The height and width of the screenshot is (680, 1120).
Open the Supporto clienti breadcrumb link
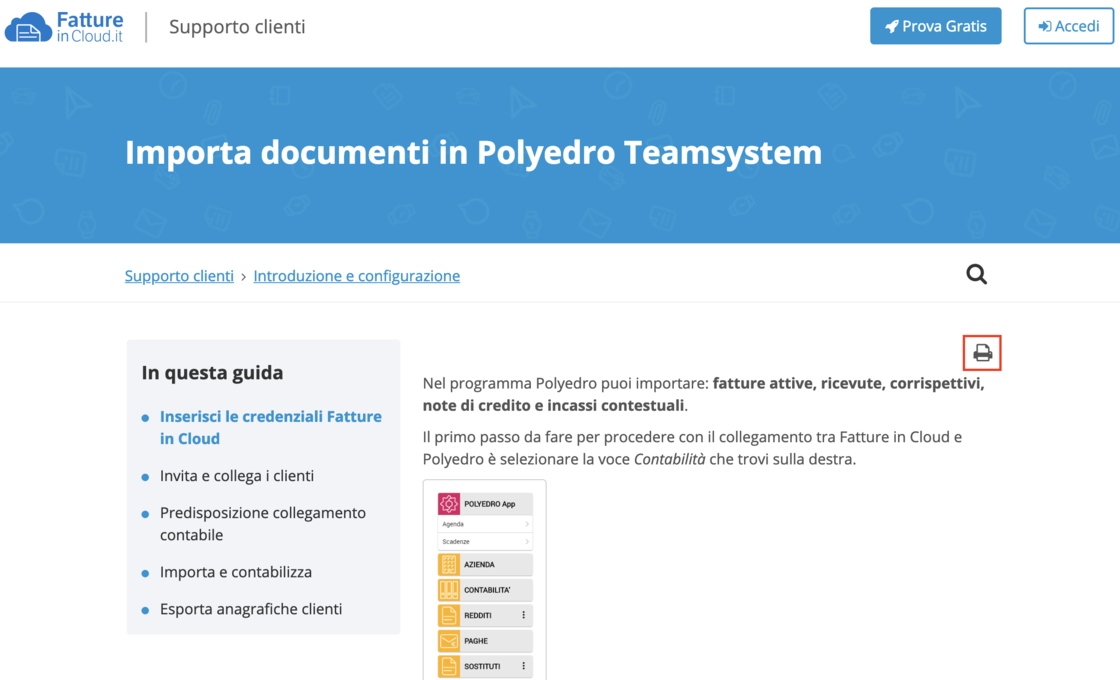tap(179, 276)
